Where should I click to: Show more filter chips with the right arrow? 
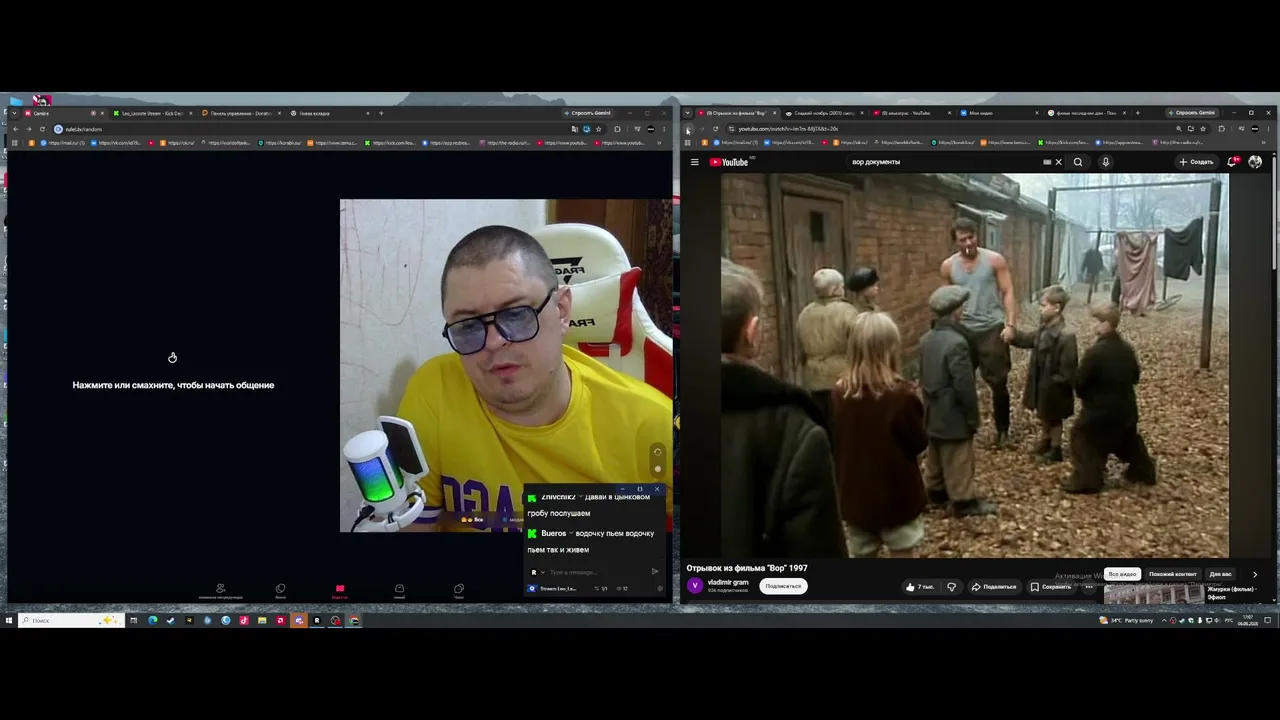click(x=1255, y=574)
